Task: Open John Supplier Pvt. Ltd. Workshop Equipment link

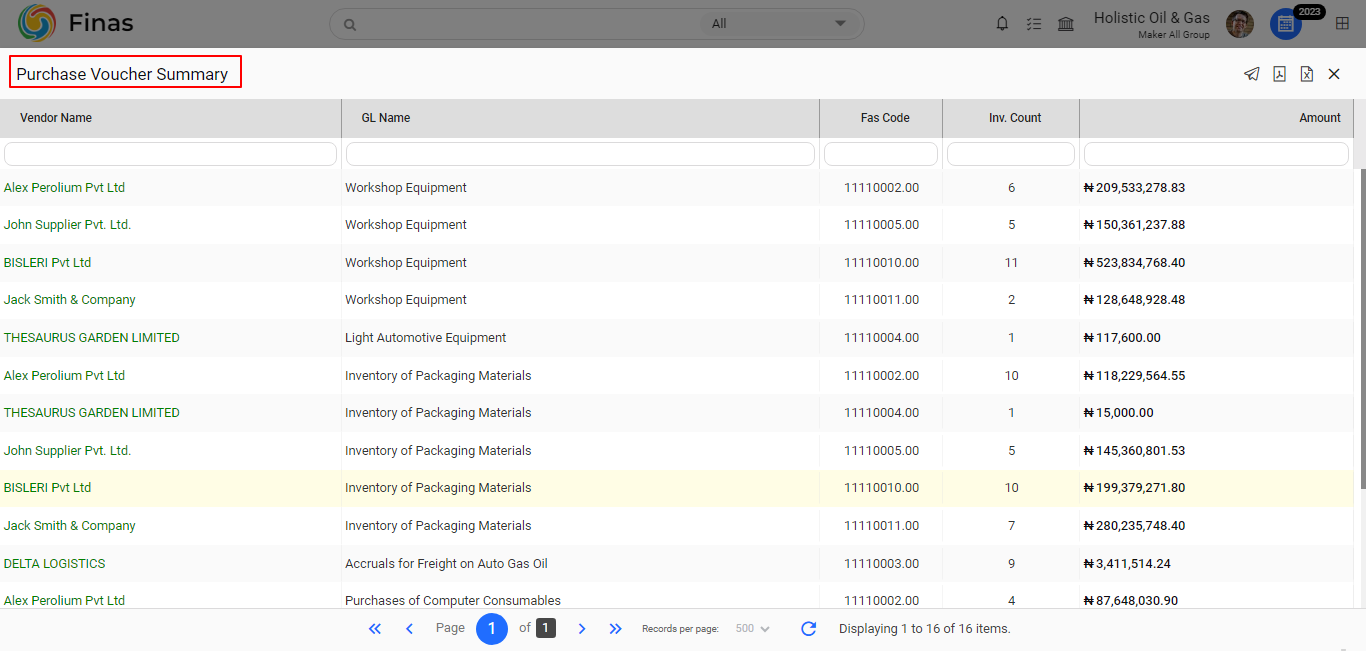Action: point(67,225)
